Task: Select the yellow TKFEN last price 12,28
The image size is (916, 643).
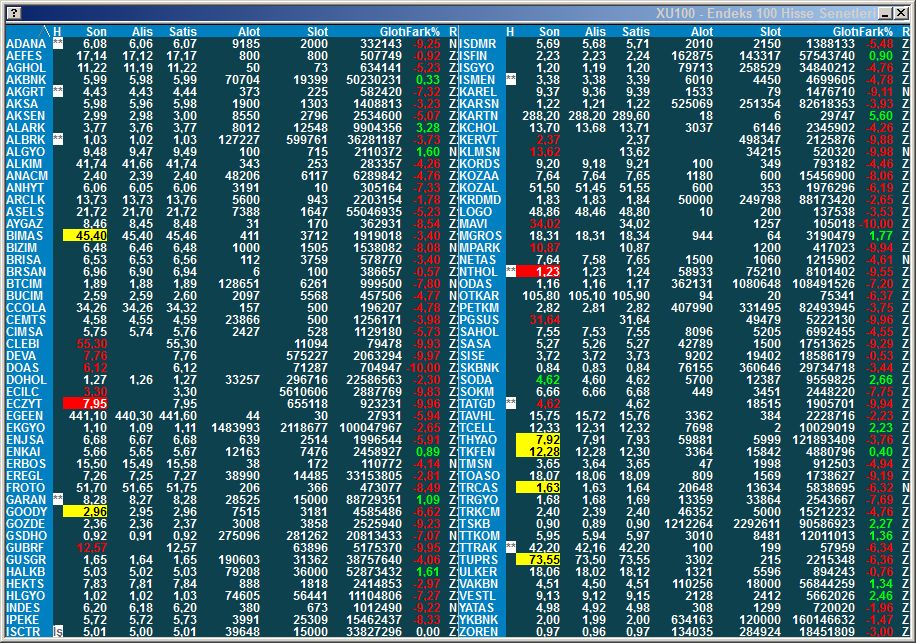Action: (538, 451)
